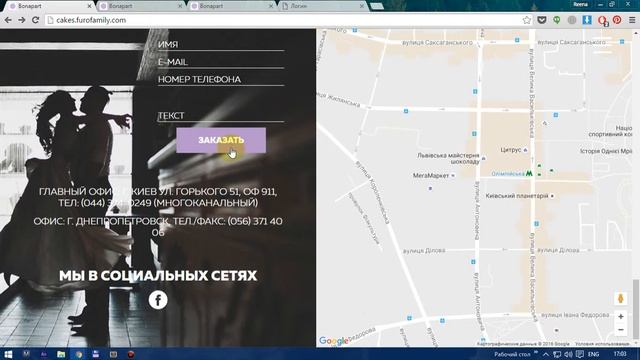Open the Facebook social link icon
Screen dimensions: 640x360
tap(158, 300)
